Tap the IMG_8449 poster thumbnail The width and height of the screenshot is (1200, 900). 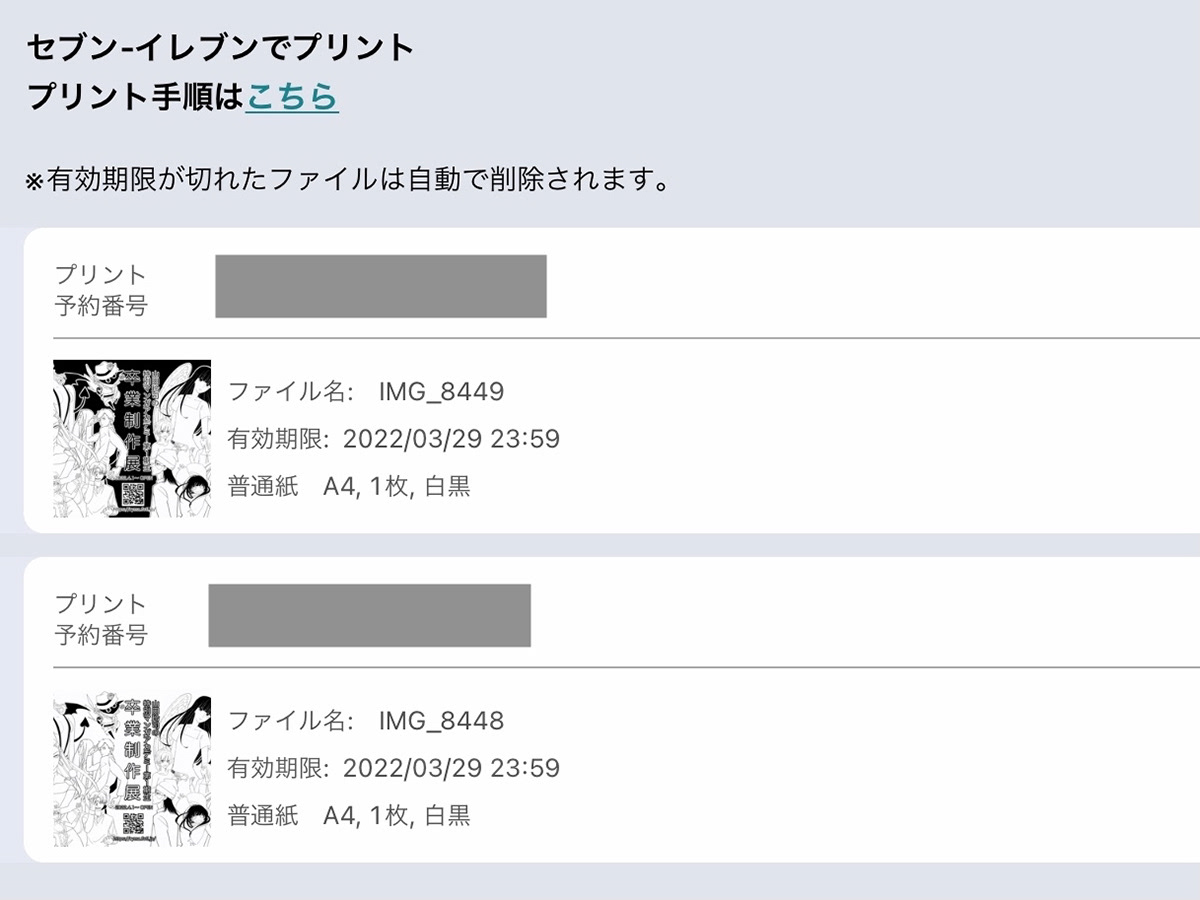pos(132,438)
